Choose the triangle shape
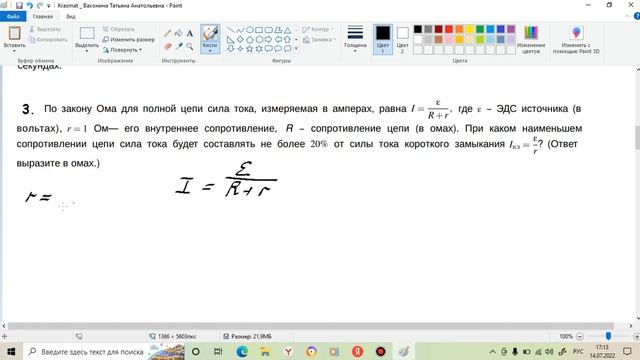 pos(287,30)
